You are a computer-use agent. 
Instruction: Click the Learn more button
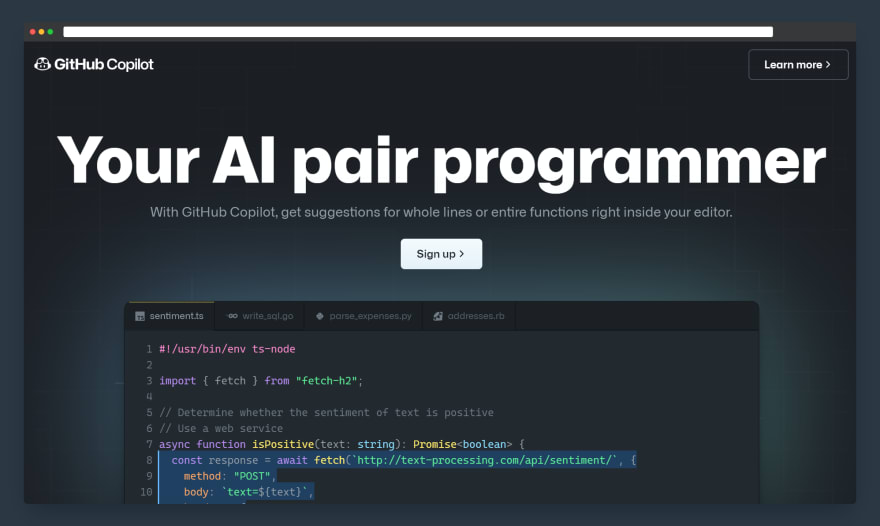point(798,65)
